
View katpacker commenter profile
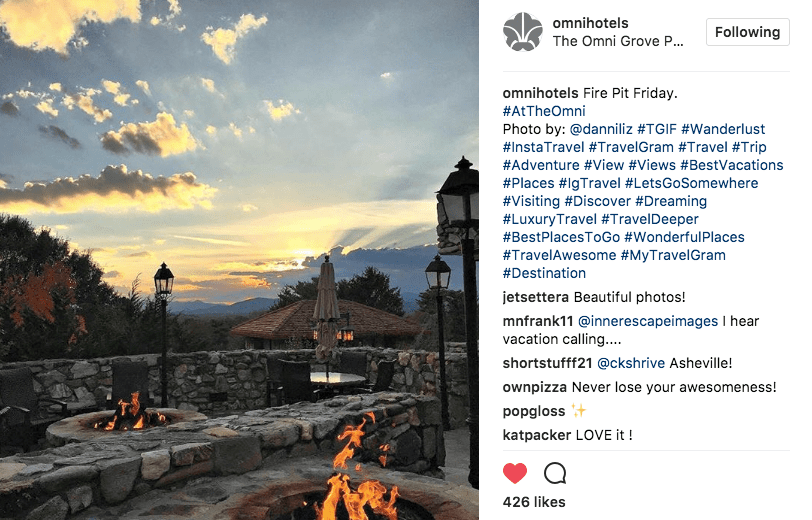(537, 435)
